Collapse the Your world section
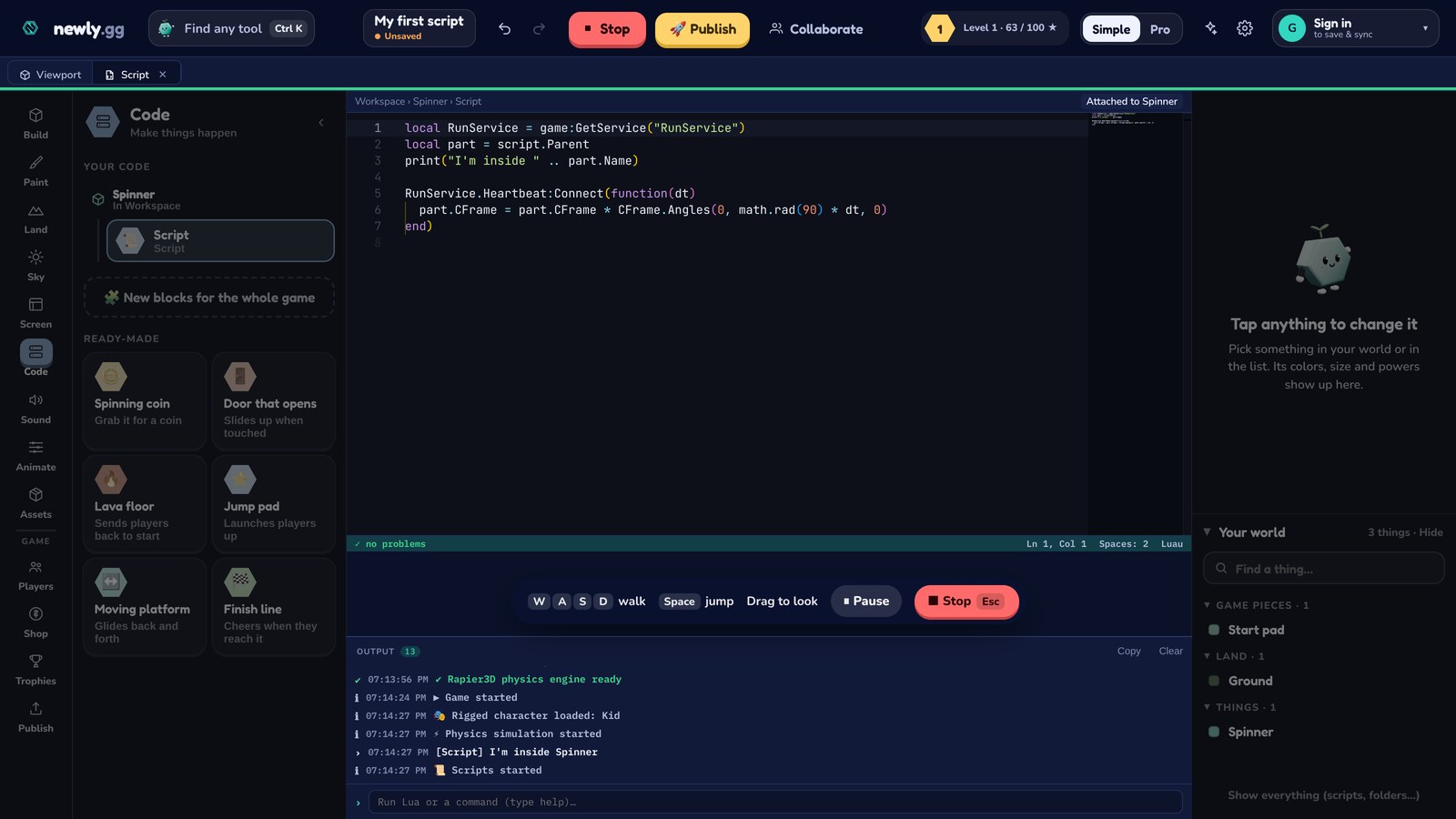Viewport: 1456px width, 819px height. point(1208,532)
